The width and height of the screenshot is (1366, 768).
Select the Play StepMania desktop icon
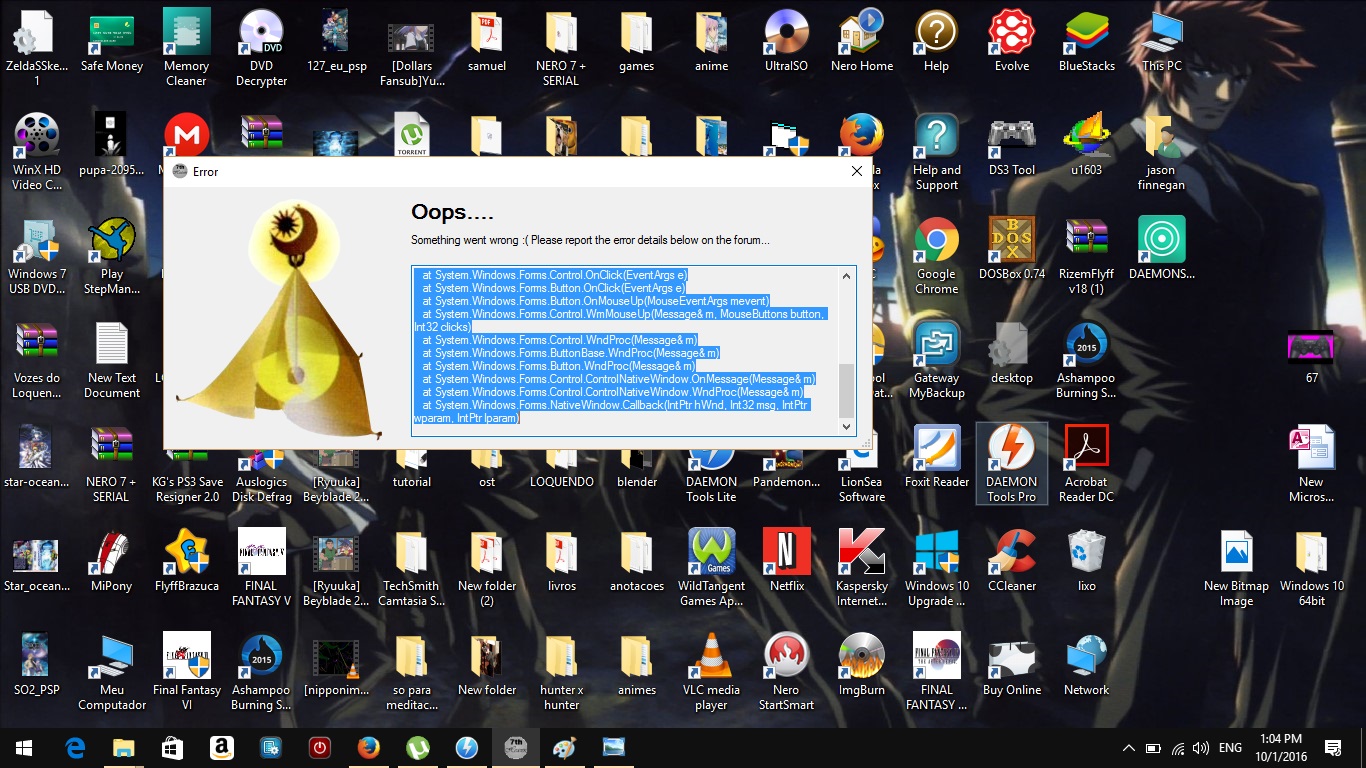coord(112,256)
